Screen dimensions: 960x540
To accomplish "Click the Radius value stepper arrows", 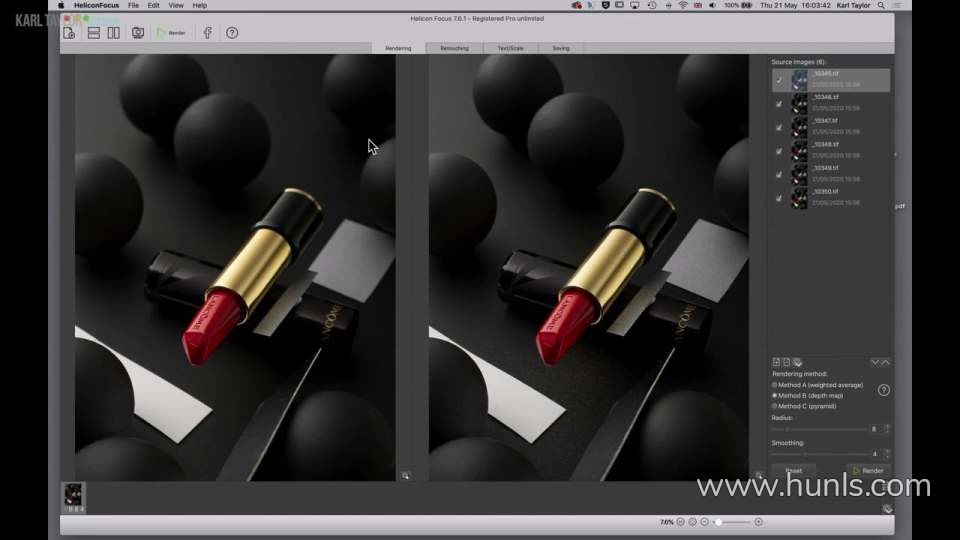I will [x=887, y=429].
